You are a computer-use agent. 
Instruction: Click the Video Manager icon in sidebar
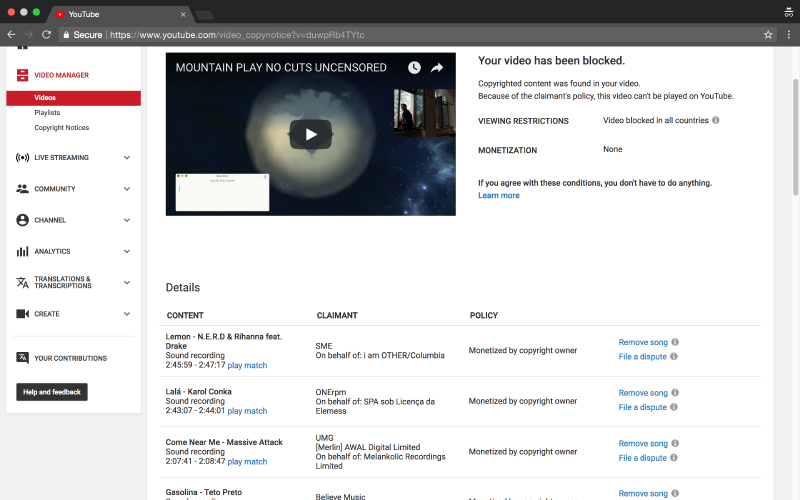click(x=22, y=75)
